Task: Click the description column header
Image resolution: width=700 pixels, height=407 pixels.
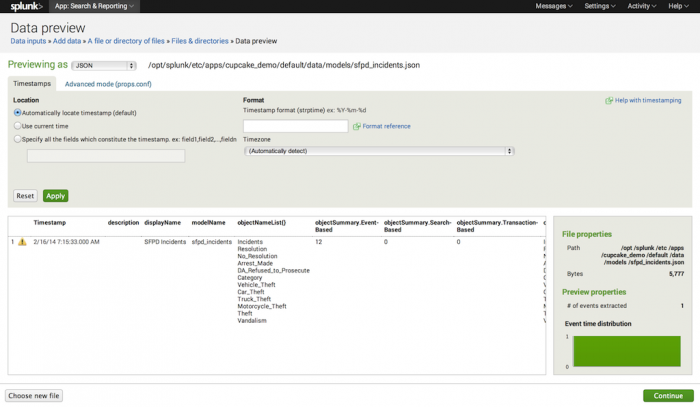Action: click(123, 223)
